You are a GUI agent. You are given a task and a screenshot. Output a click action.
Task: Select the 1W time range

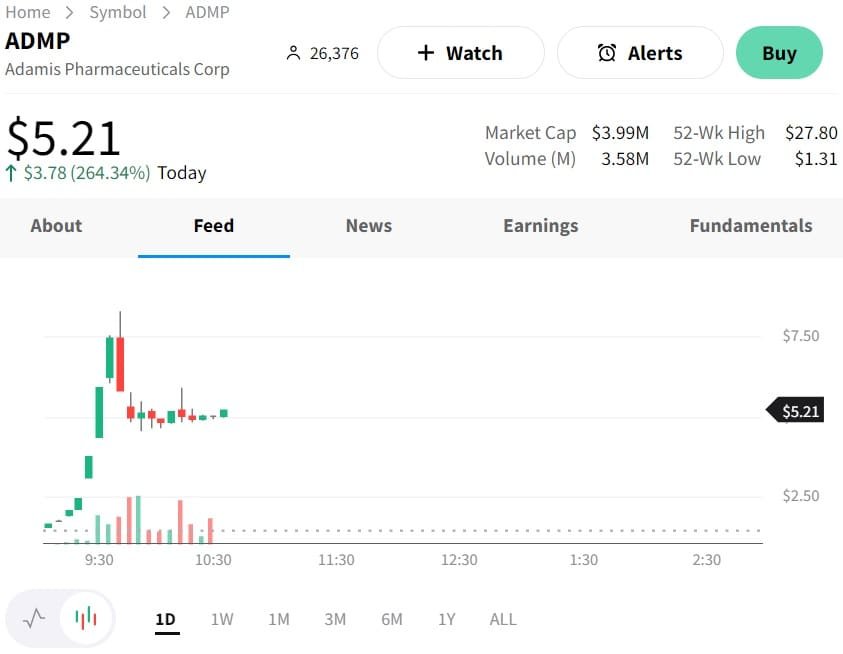point(222,619)
